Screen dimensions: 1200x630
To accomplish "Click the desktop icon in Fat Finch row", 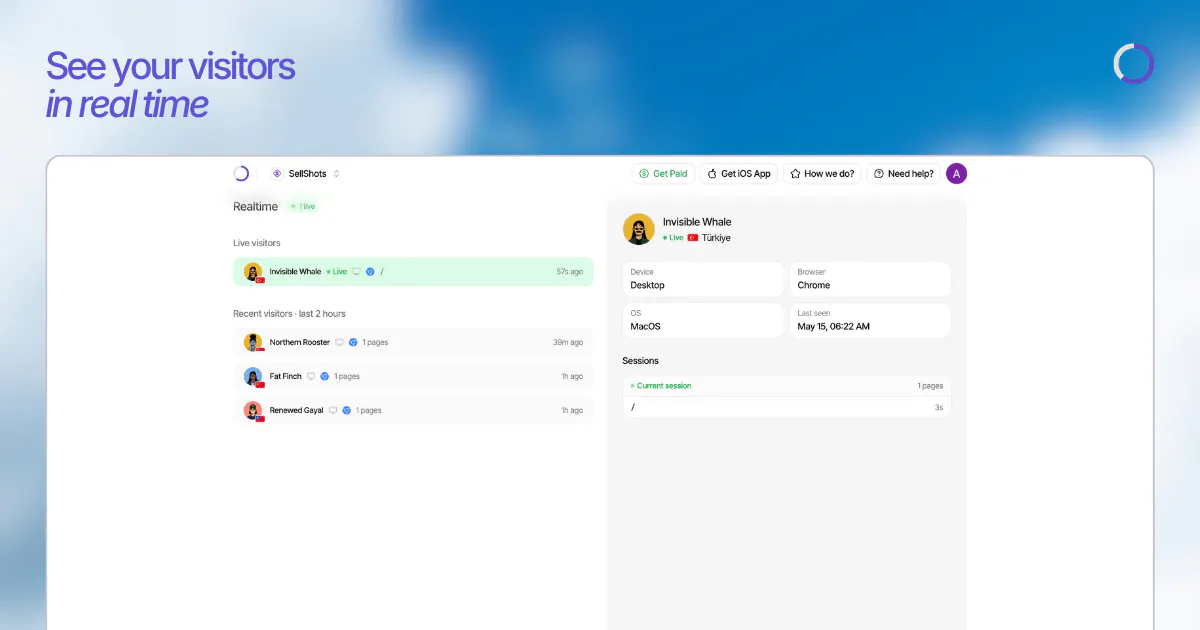I will click(311, 376).
